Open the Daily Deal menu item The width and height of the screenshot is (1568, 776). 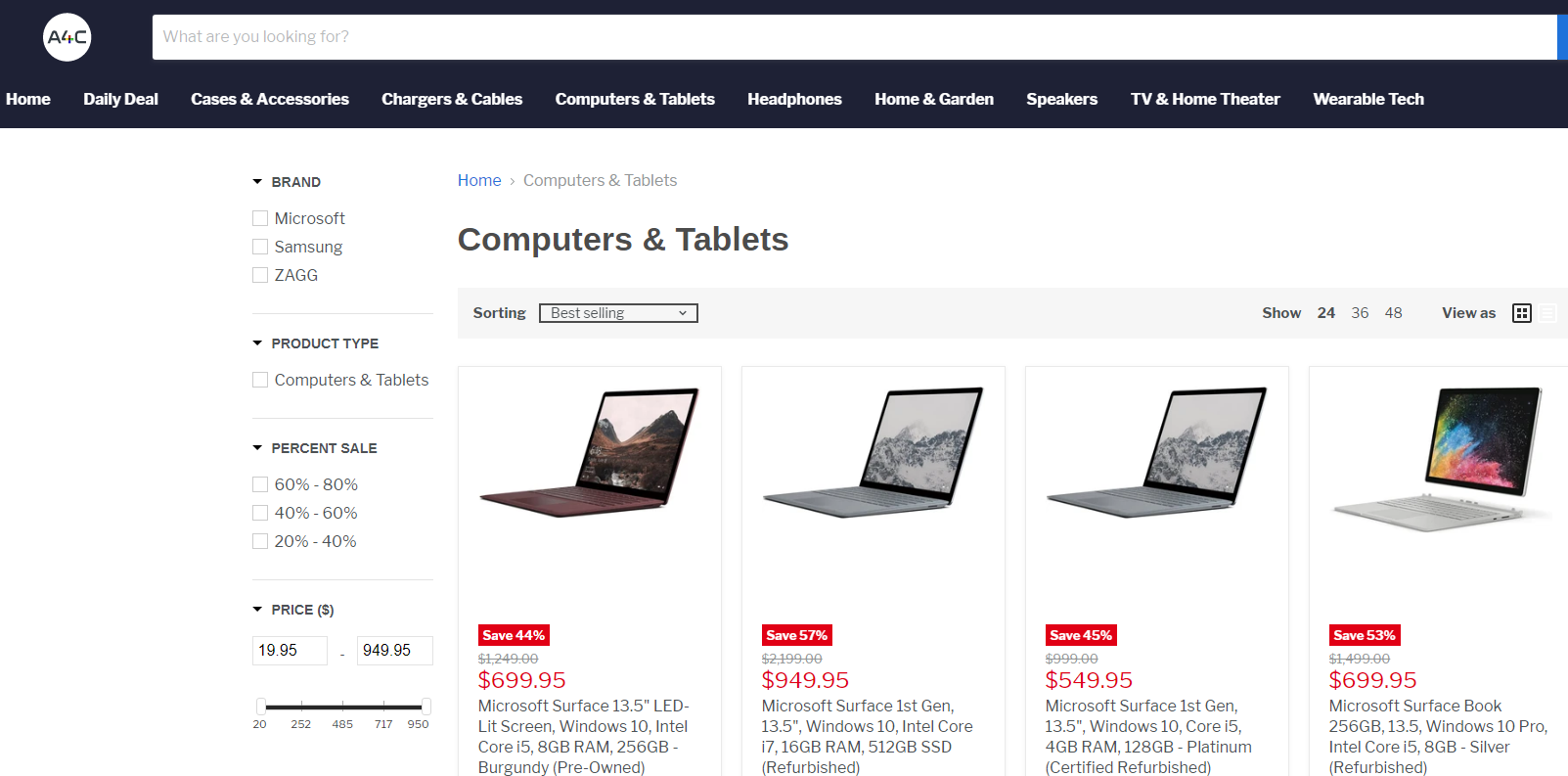[x=120, y=99]
